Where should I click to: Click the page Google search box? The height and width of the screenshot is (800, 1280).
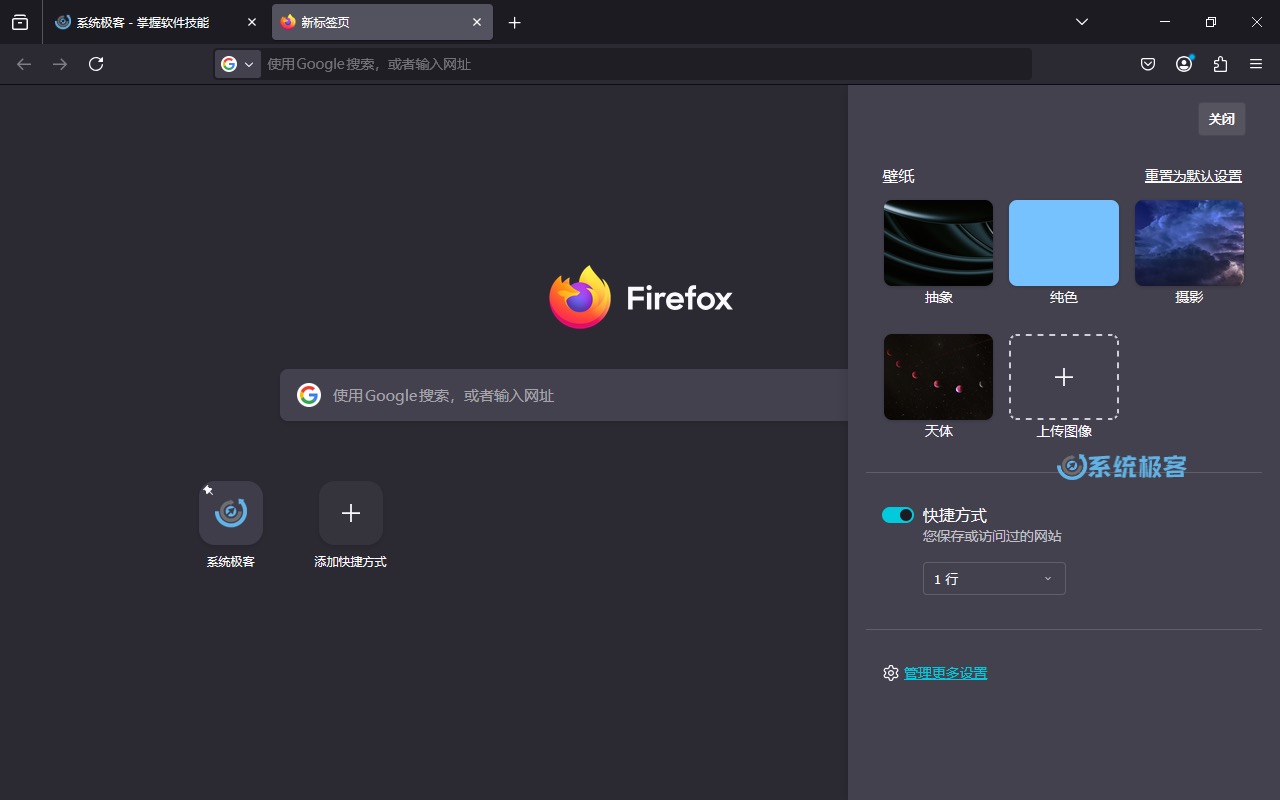[564, 395]
